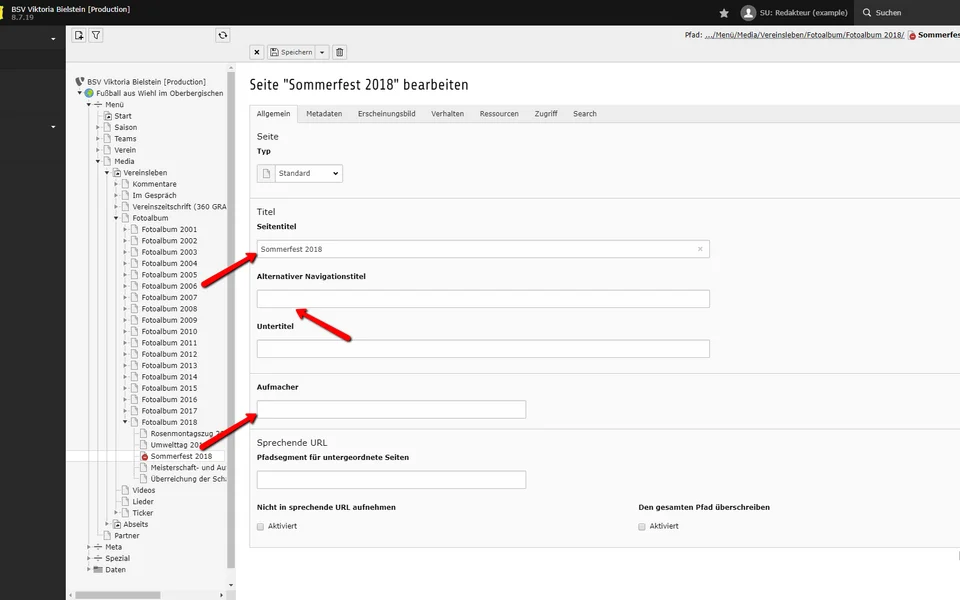
Task: Click the Seitentitel input field
Action: tap(483, 249)
